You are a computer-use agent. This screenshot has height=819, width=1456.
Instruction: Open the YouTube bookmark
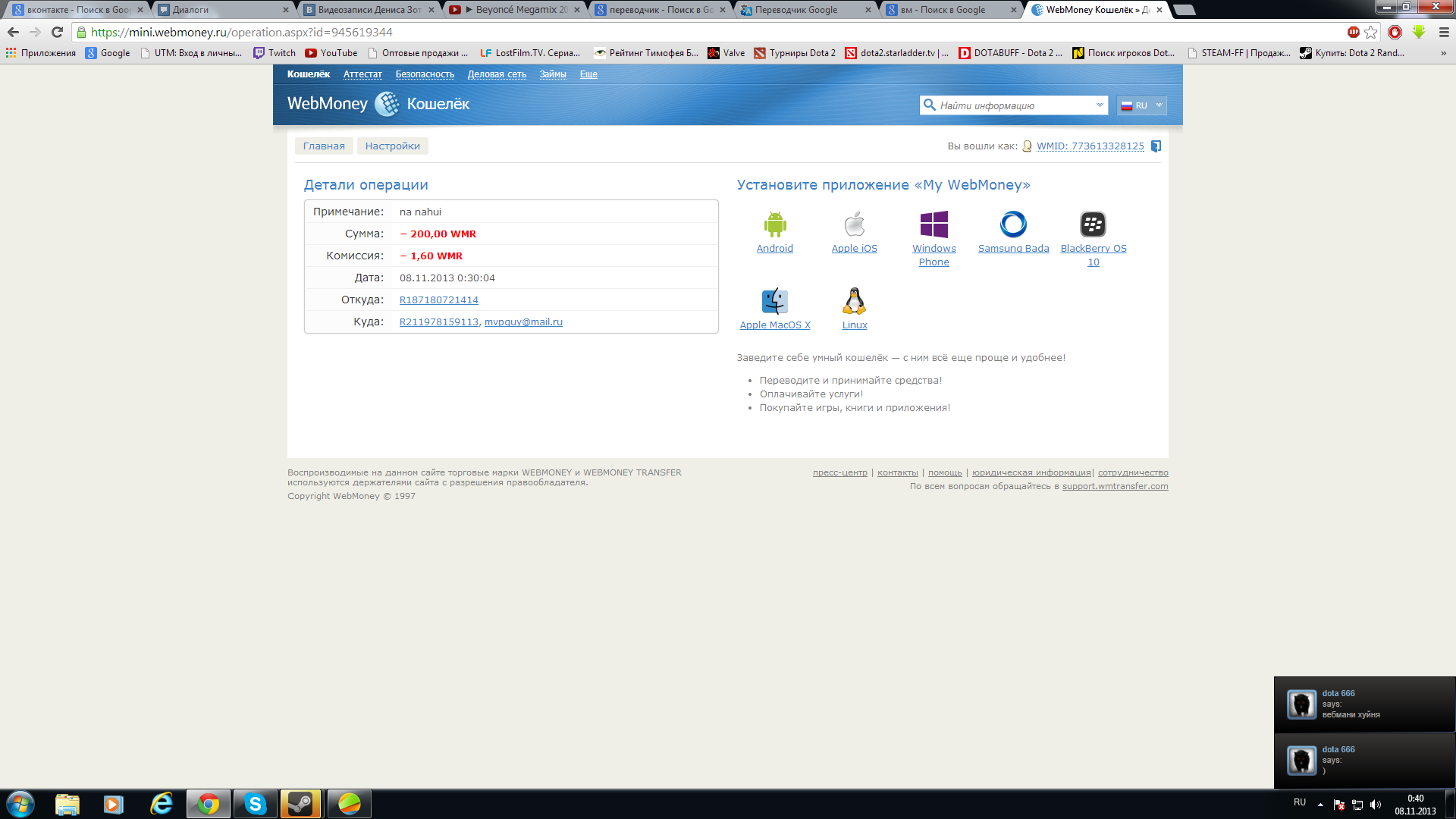[331, 53]
